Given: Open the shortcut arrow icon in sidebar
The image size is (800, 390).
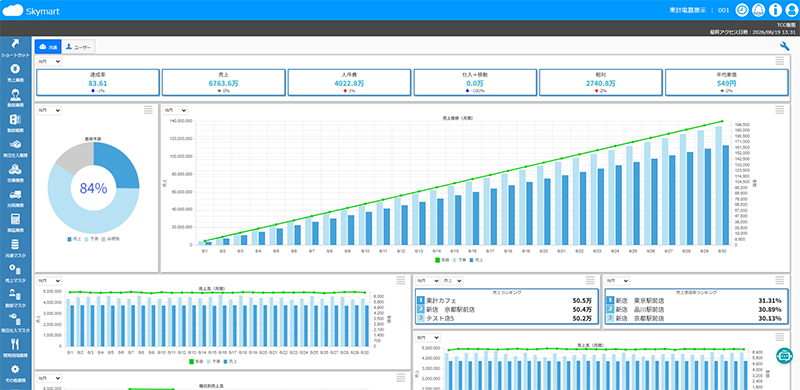Looking at the screenshot, I should pos(15,44).
